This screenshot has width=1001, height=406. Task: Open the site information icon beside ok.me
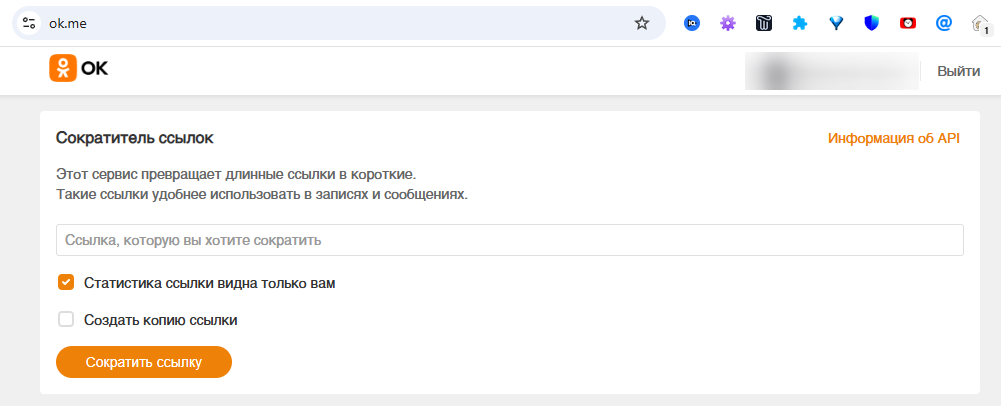tap(29, 23)
